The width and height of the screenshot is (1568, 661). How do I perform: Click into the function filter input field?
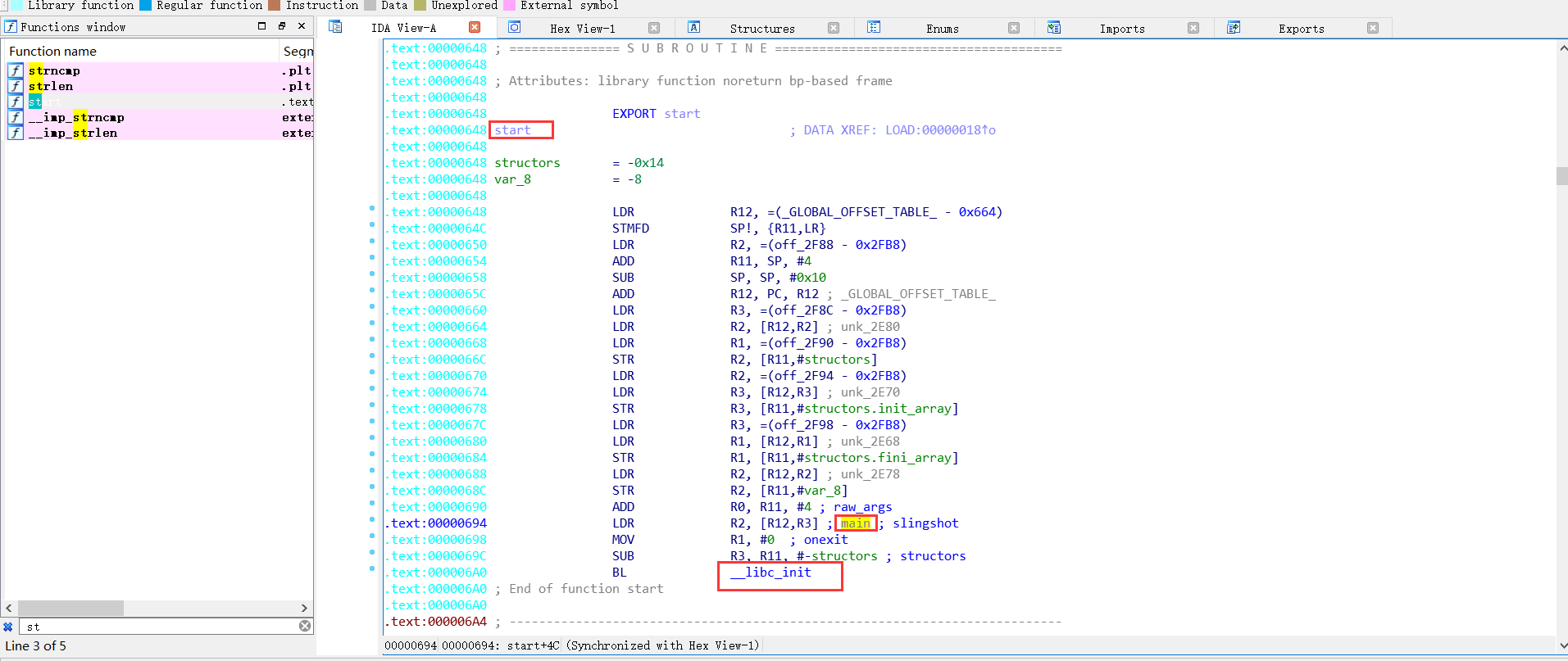click(160, 627)
